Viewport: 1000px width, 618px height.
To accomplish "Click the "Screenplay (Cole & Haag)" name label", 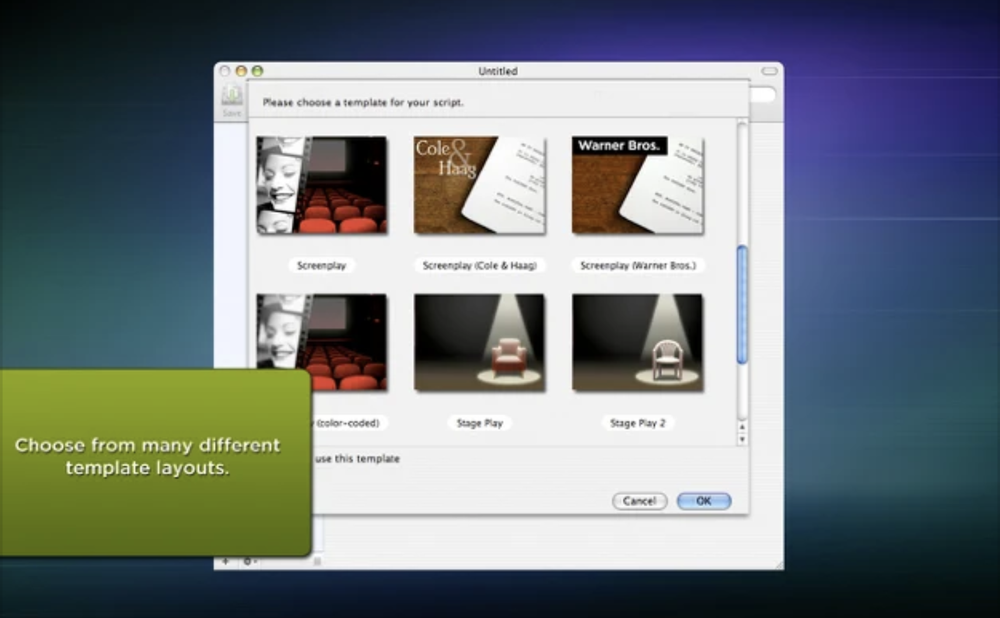I will point(479,266).
